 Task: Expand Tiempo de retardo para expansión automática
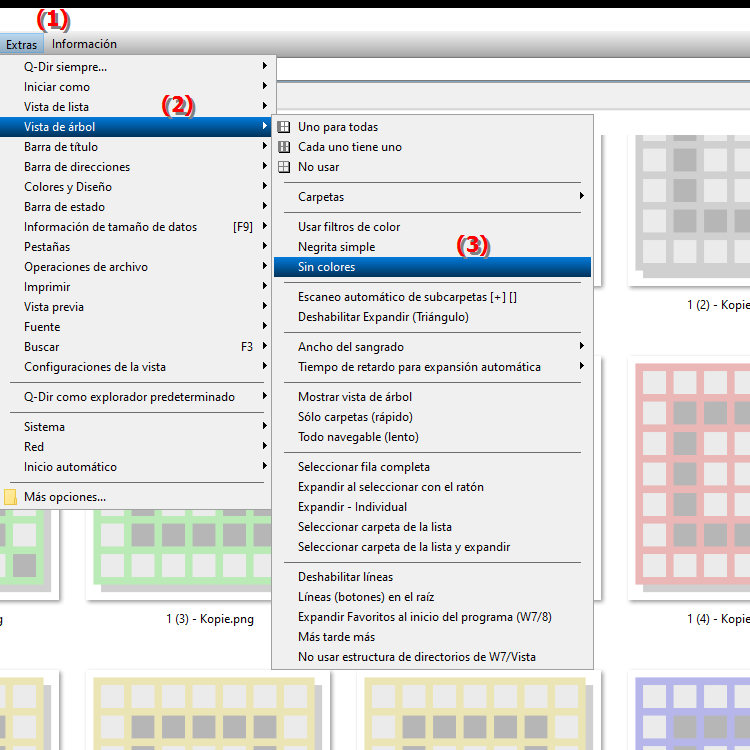(x=432, y=367)
